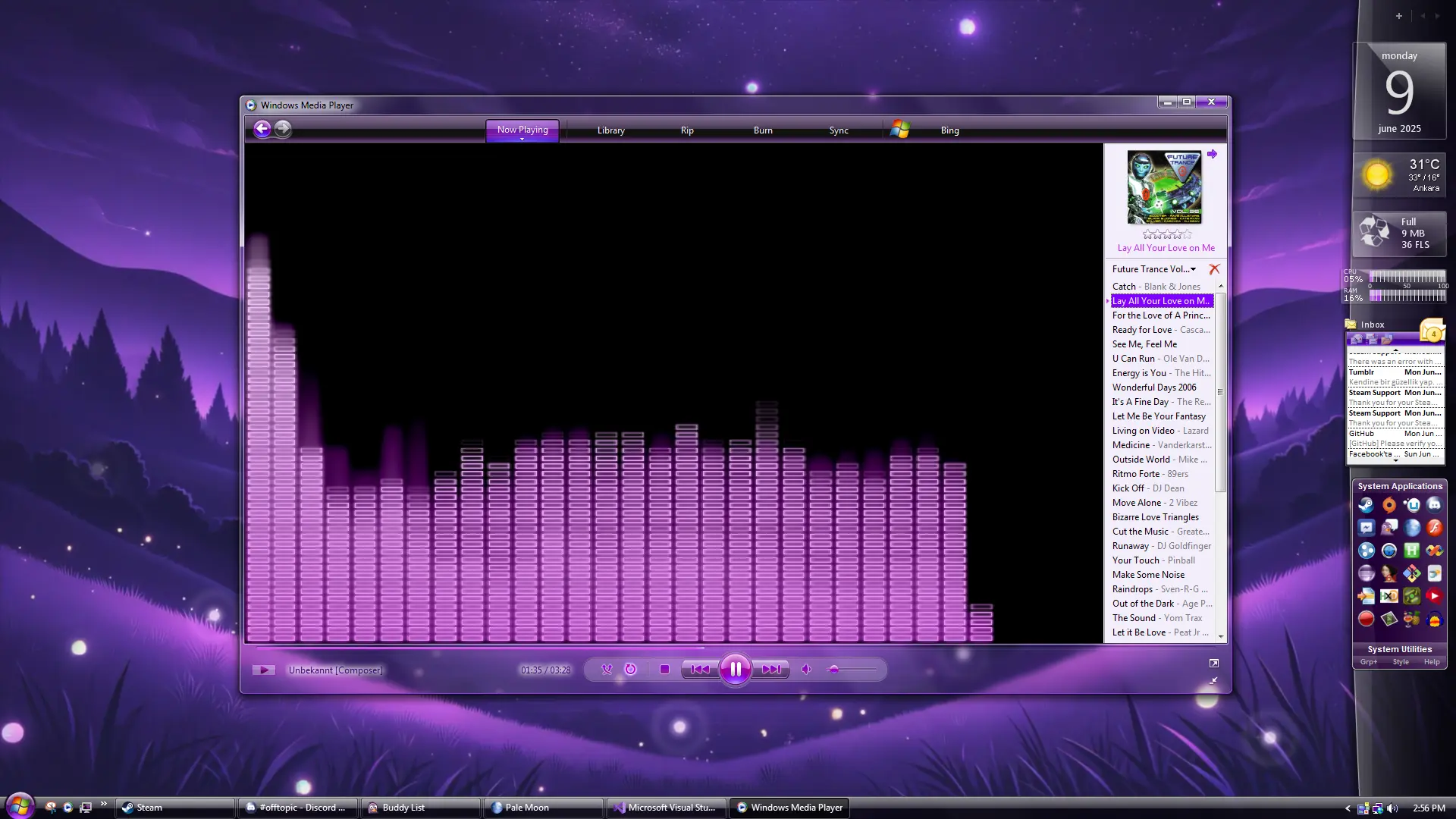This screenshot has width=1456, height=819.
Task: Toggle shuffle mode
Action: [607, 669]
